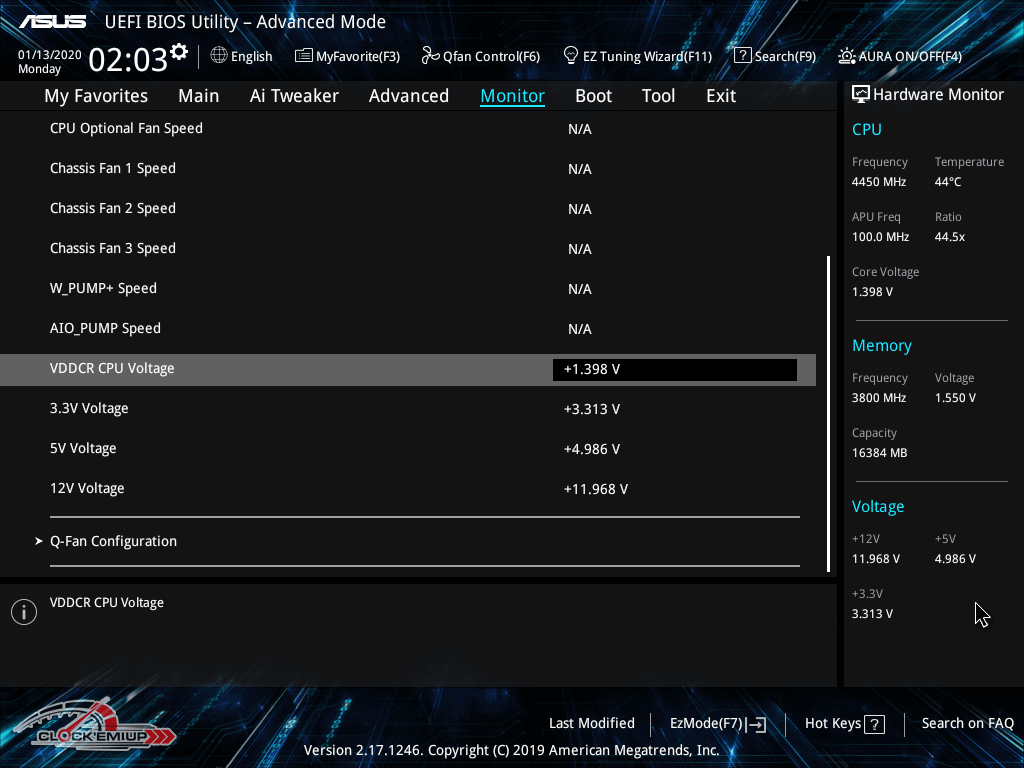
Task: Select VDDCR CPU Voltage value field
Action: click(x=674, y=369)
